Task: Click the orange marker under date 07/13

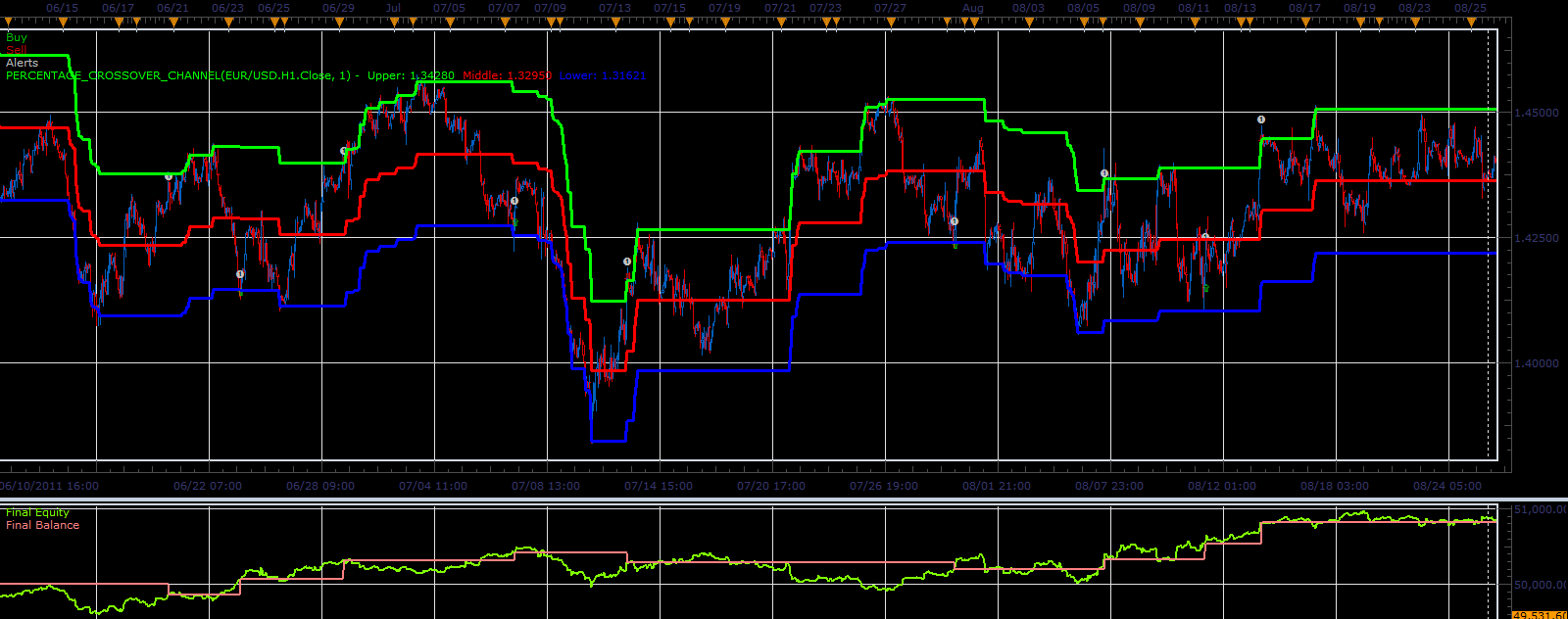Action: (614, 22)
